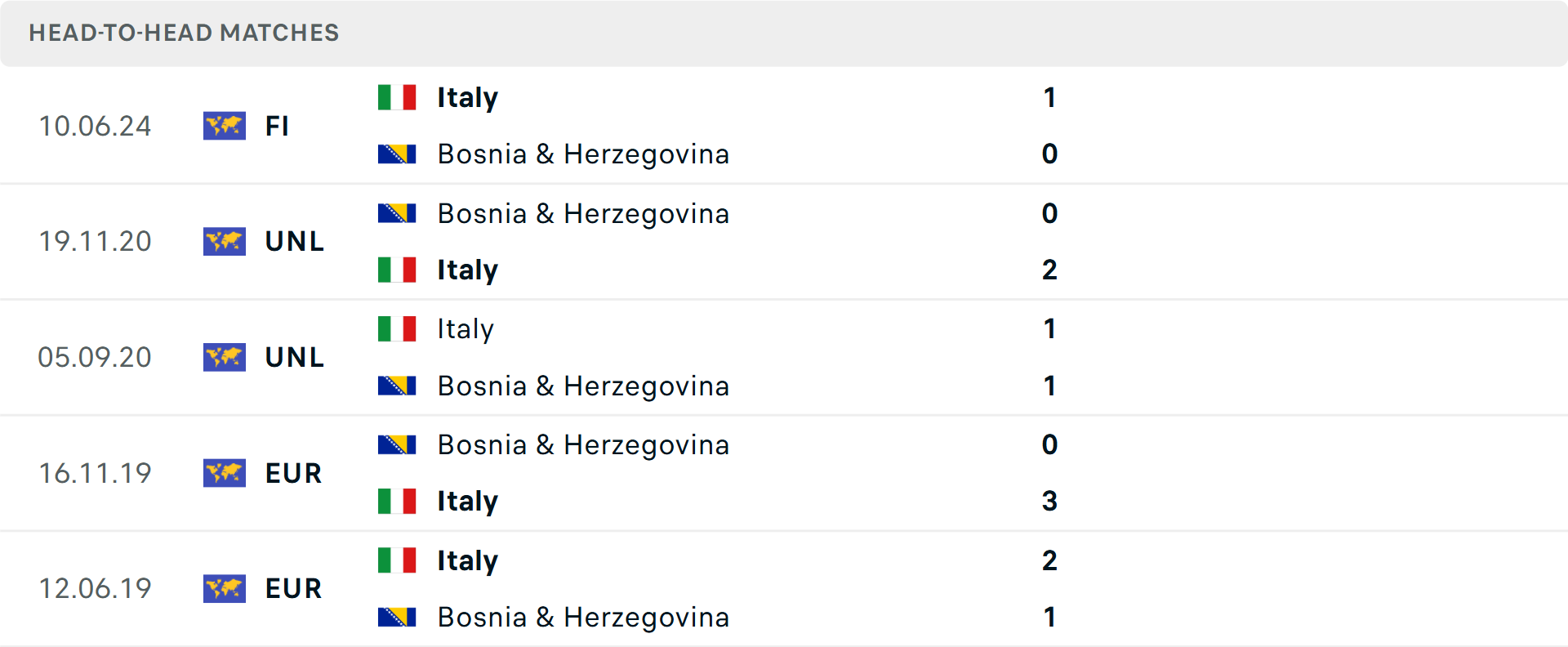The height and width of the screenshot is (647, 1568).
Task: Click the EUR label for the 16.11.19 match
Action: coord(294,473)
